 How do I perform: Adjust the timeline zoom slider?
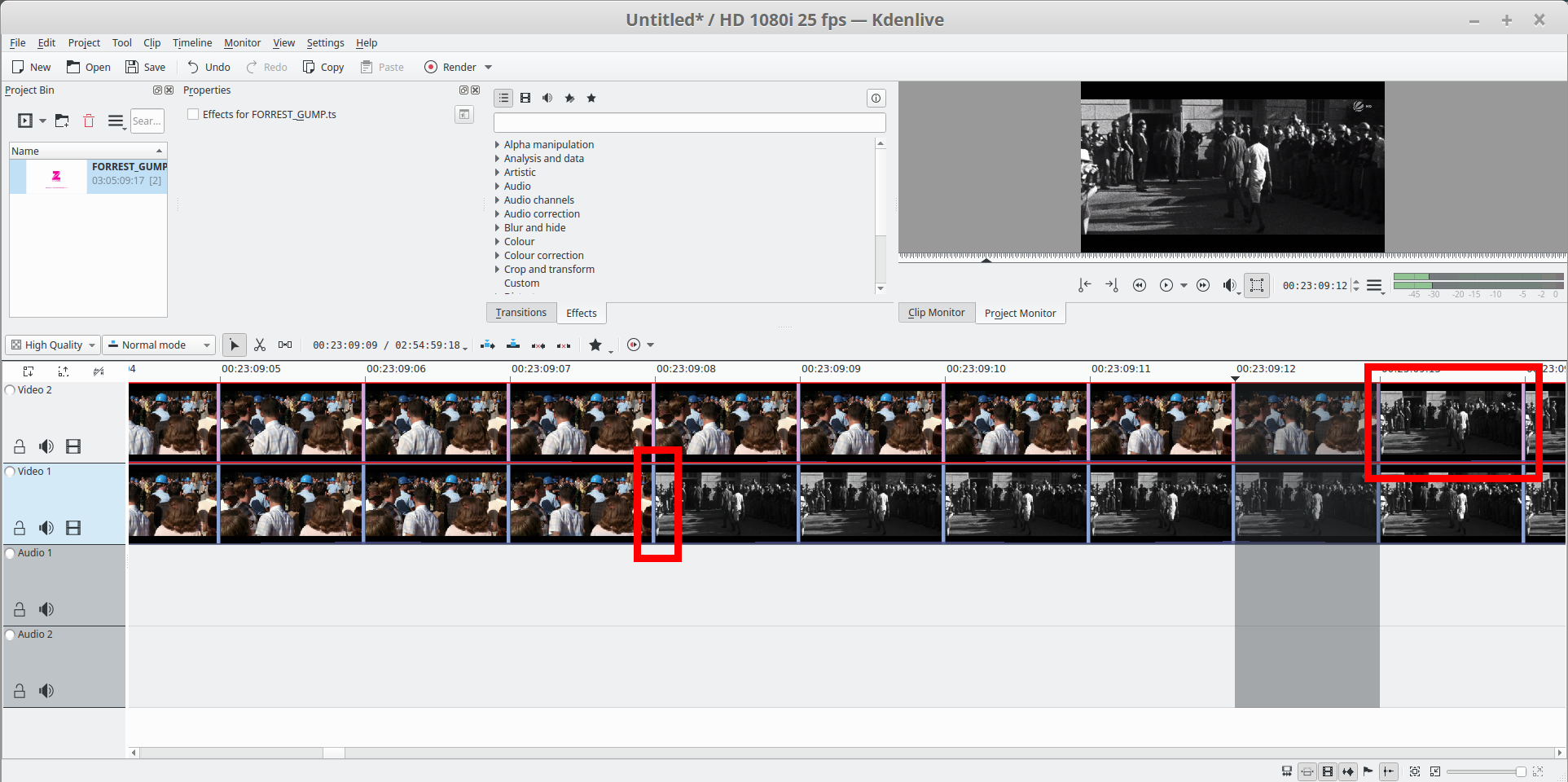click(x=1487, y=771)
